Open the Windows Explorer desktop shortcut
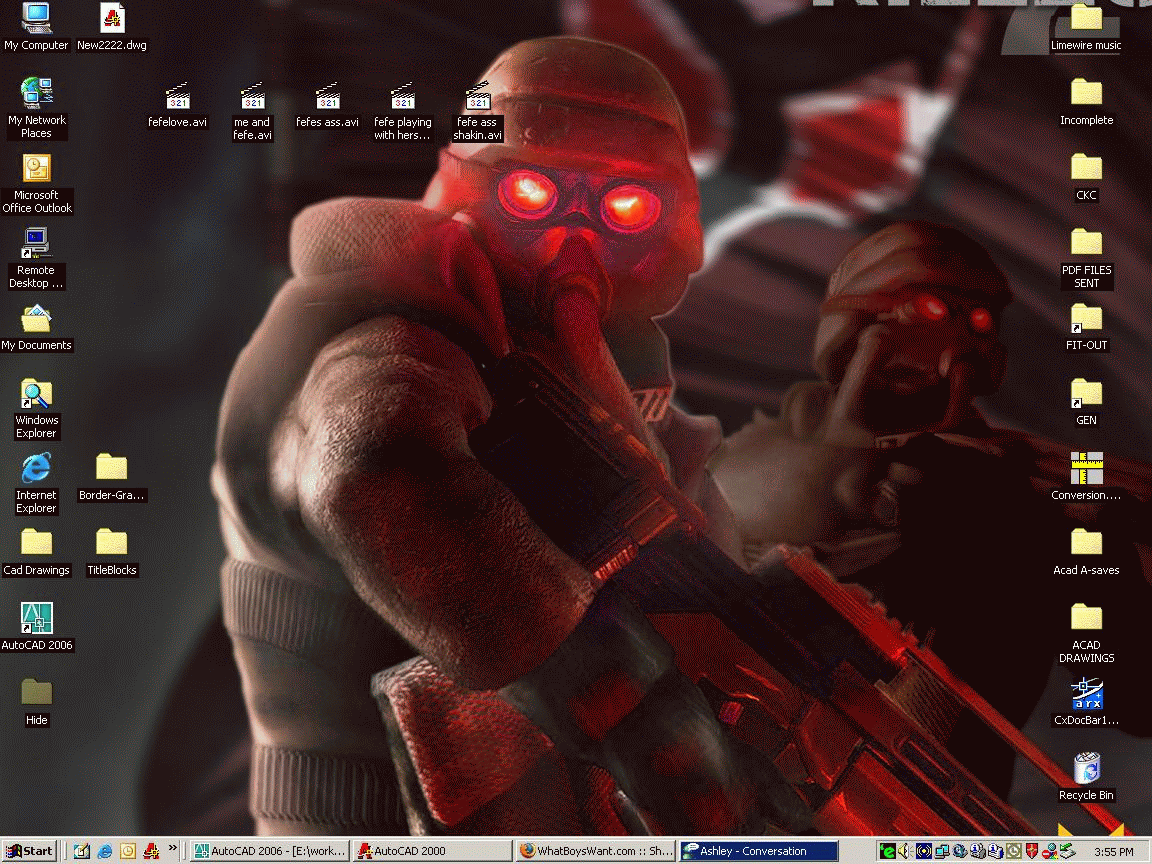Image resolution: width=1152 pixels, height=864 pixels. [x=36, y=394]
